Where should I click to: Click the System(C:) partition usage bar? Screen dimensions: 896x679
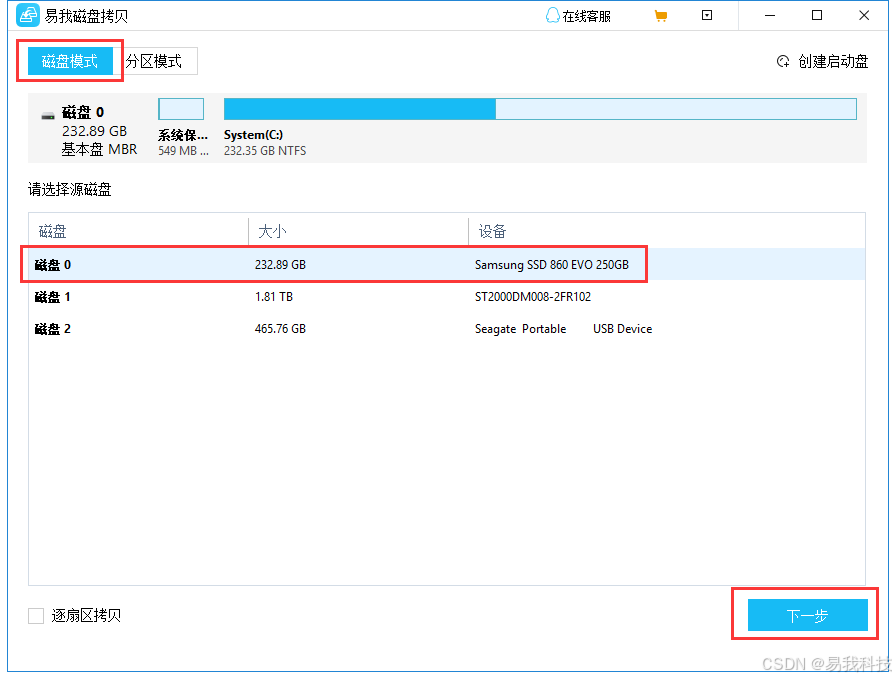click(x=540, y=109)
